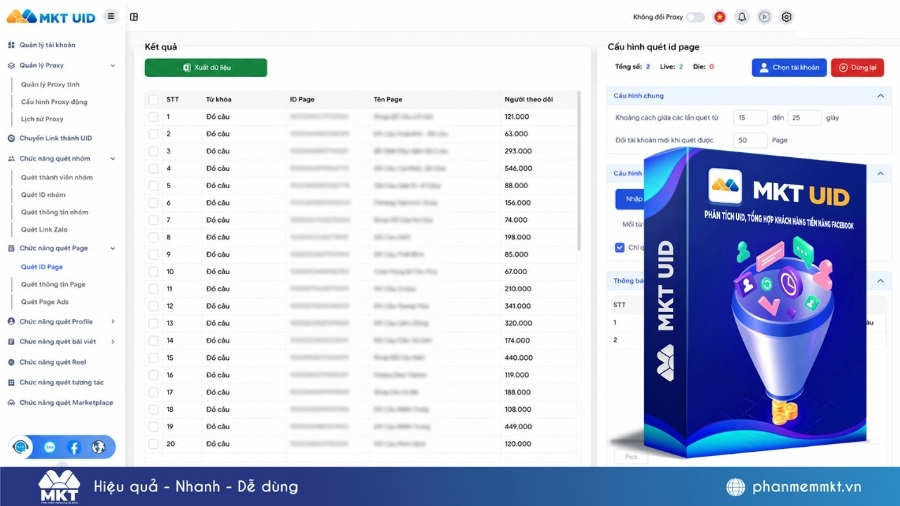Viewport: 900px width, 506px height.
Task: Tick the checkbox for row 20
Action: point(153,444)
